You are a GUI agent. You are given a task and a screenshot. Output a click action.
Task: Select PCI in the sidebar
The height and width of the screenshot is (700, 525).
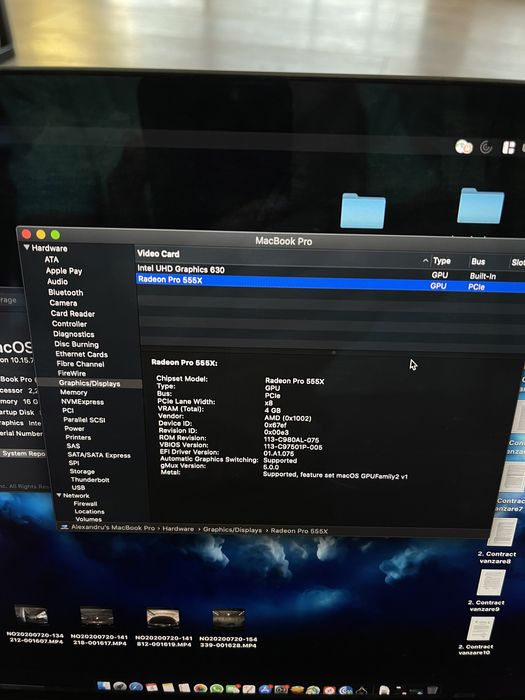point(68,411)
